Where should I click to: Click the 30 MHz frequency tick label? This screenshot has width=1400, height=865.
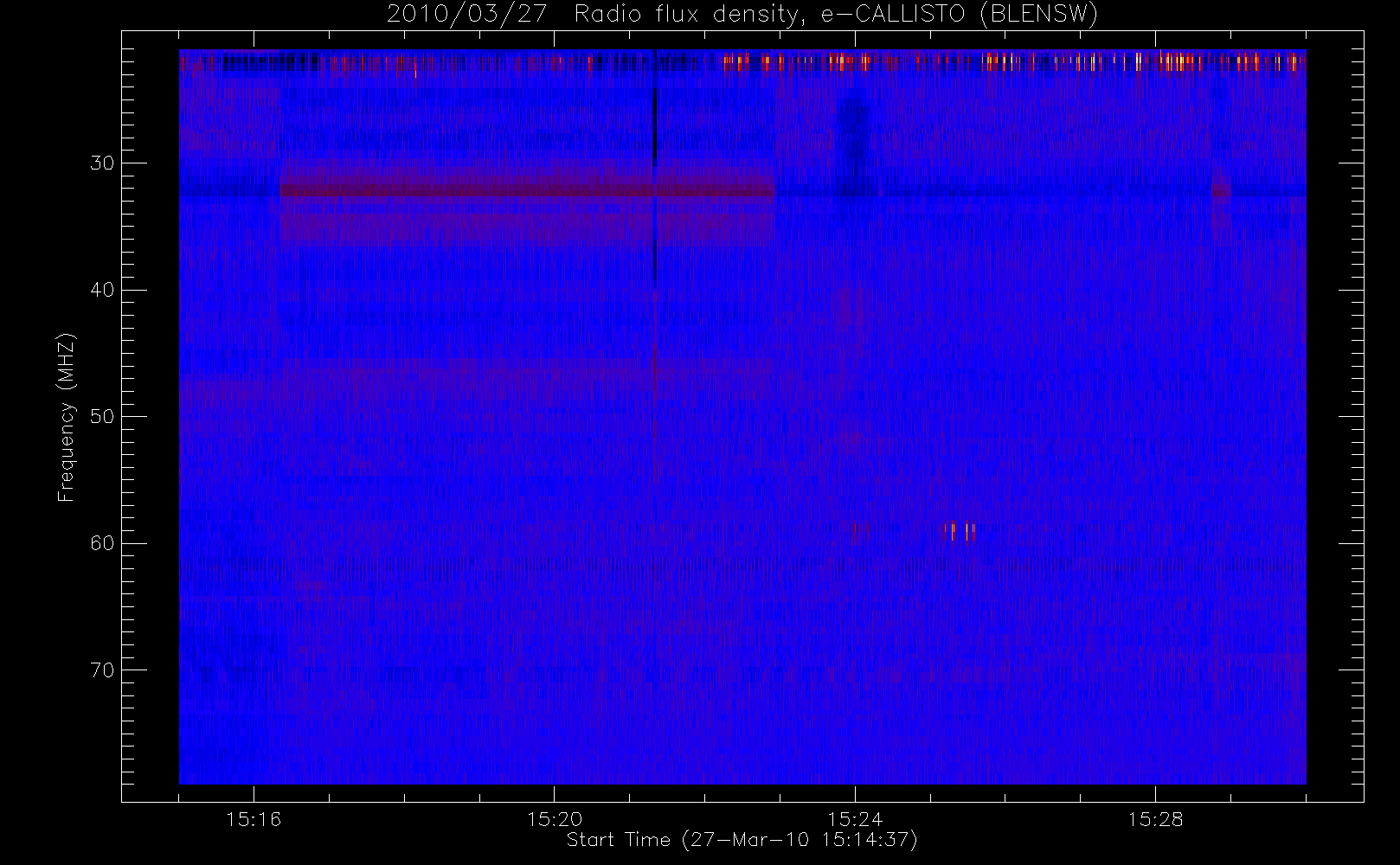coord(101,163)
